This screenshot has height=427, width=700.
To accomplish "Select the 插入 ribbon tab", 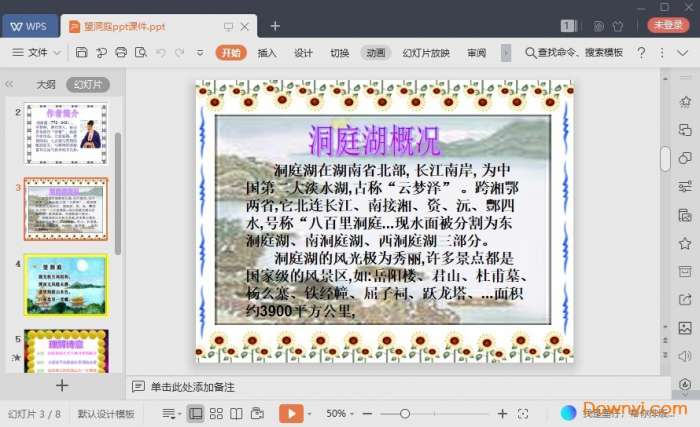I will [267, 53].
